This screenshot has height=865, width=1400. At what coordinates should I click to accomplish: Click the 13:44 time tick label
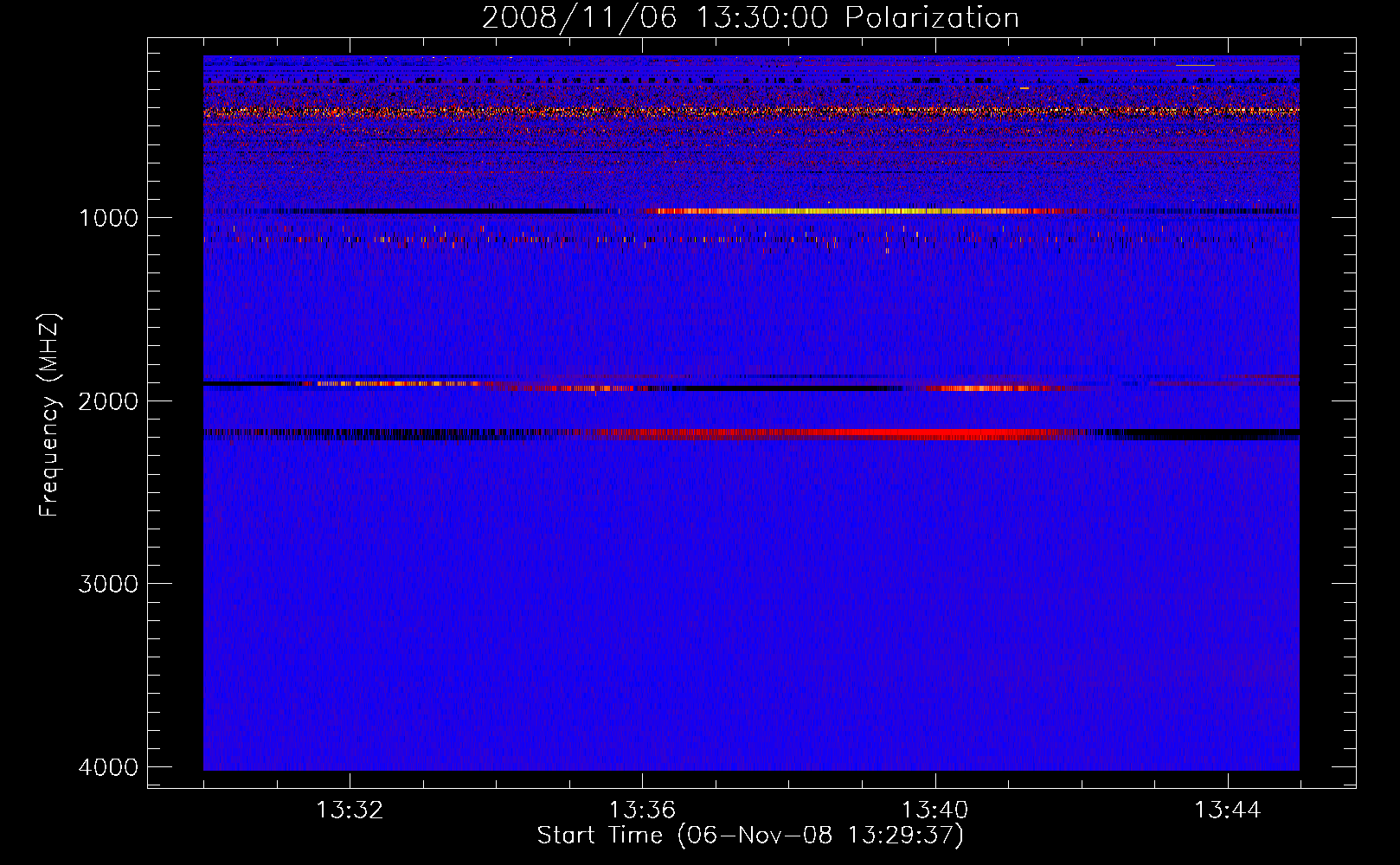(1228, 811)
